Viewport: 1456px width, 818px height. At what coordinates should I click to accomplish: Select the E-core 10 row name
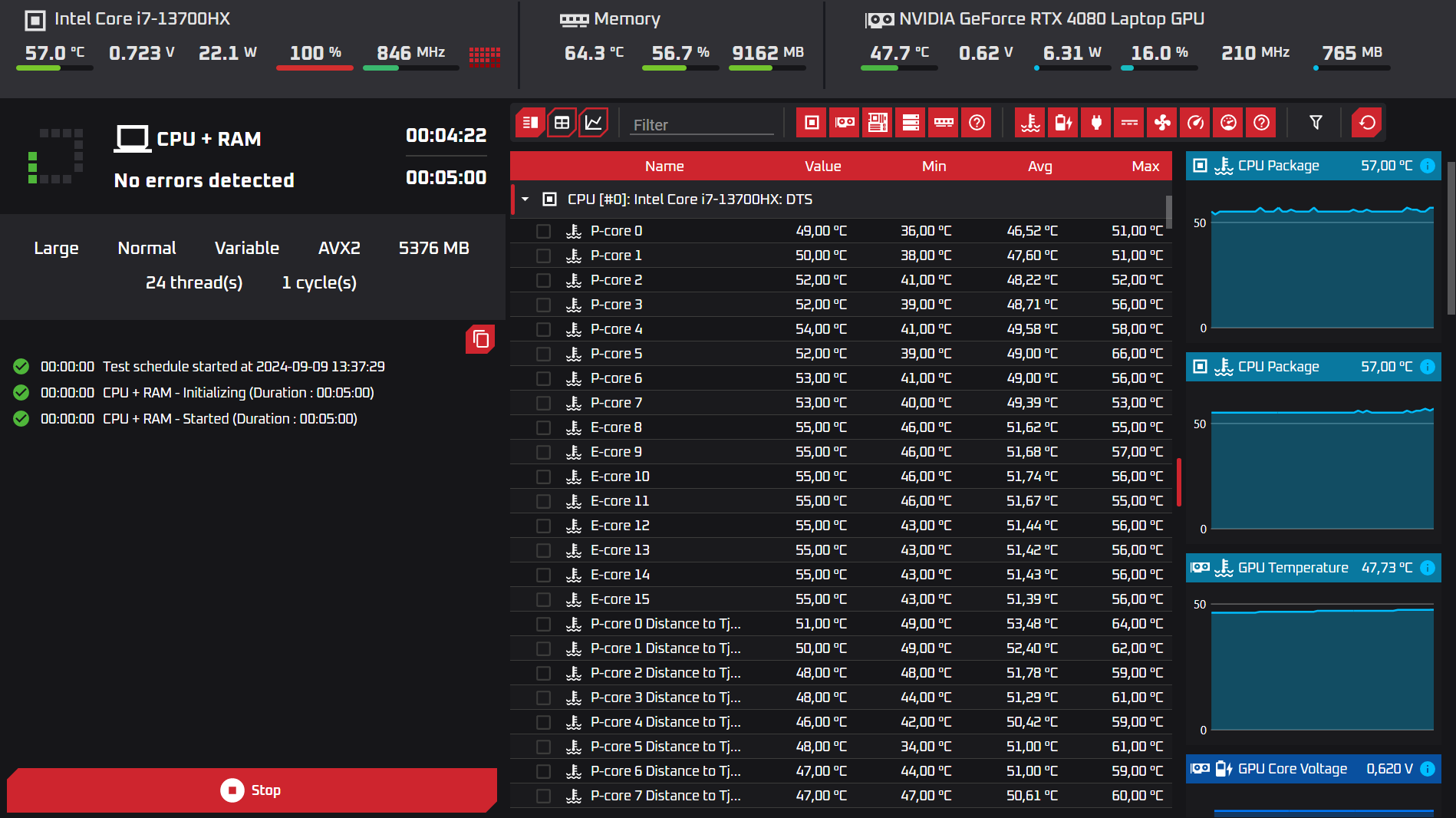pyautogui.click(x=620, y=477)
